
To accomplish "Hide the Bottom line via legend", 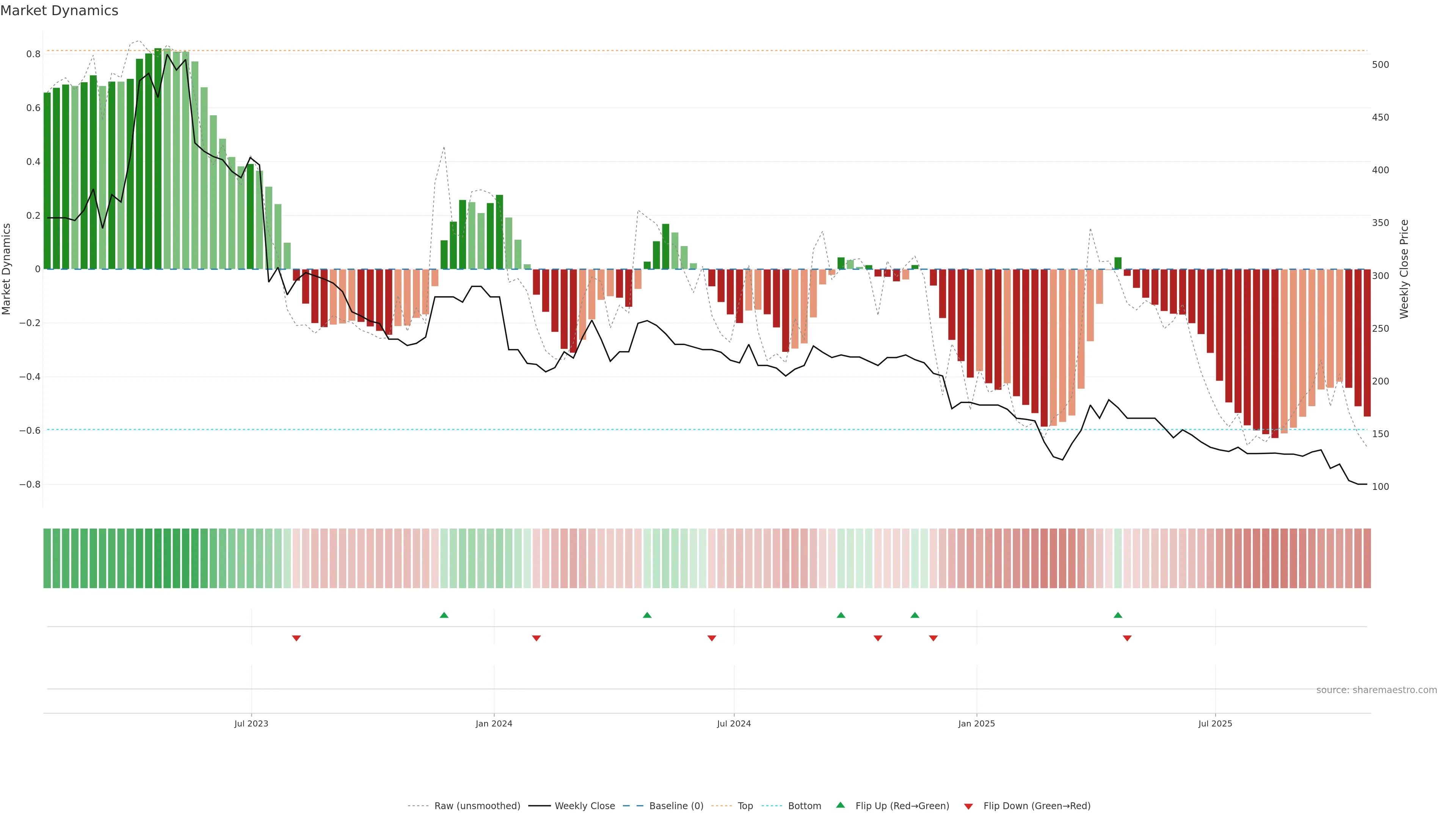I will (804, 805).
